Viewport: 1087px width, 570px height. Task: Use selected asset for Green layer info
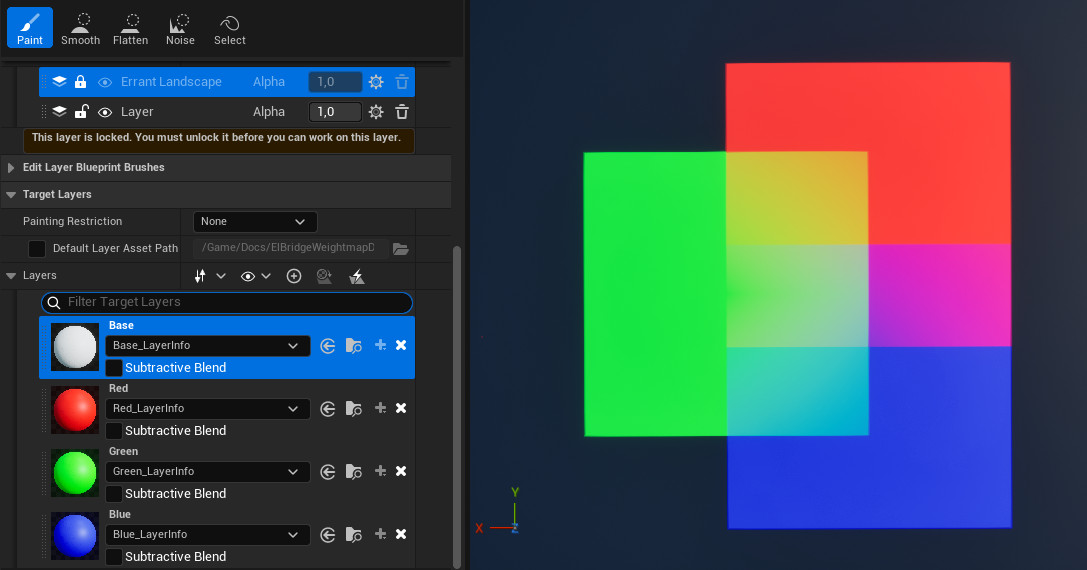(328, 471)
